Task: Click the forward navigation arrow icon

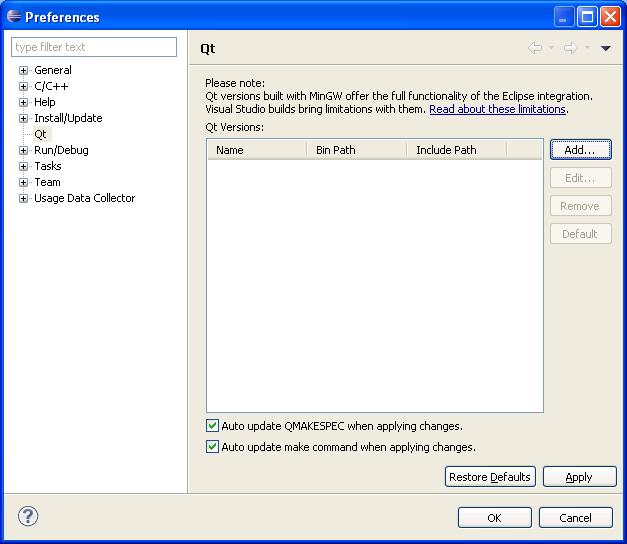Action: click(570, 48)
